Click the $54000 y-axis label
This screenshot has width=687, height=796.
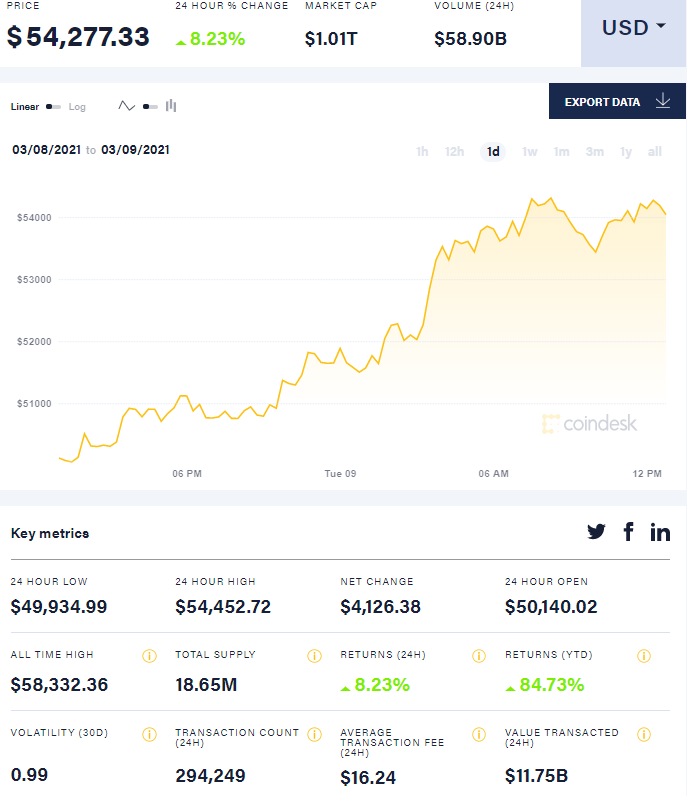click(x=34, y=217)
